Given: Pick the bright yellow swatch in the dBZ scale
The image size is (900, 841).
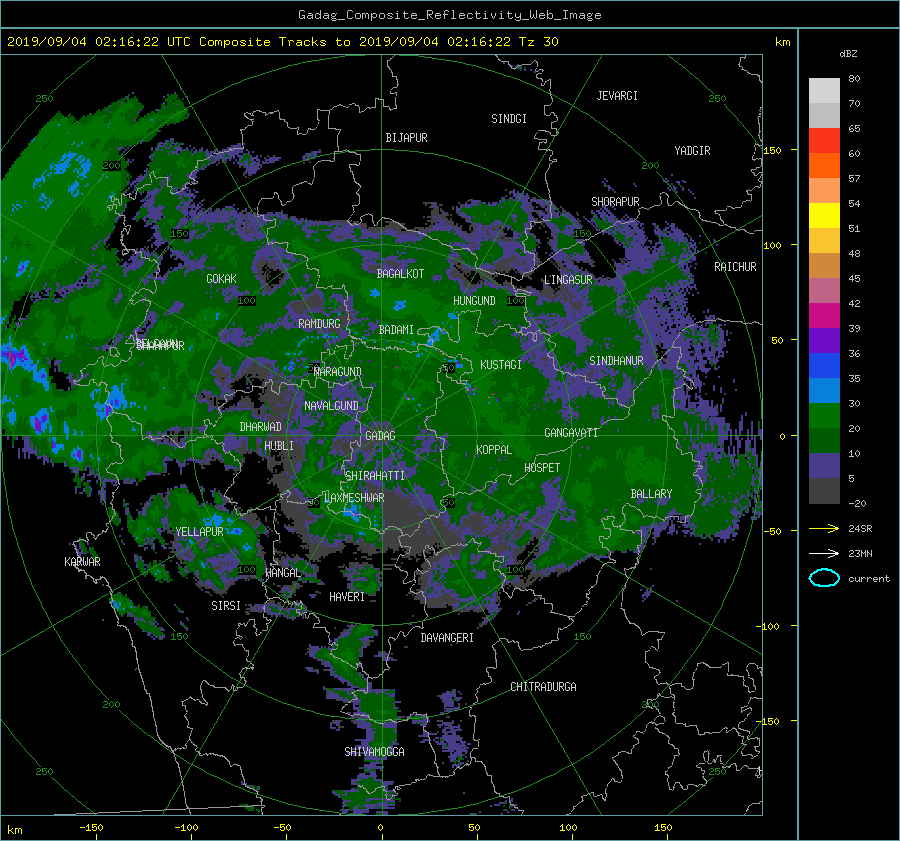Looking at the screenshot, I should tap(824, 215).
